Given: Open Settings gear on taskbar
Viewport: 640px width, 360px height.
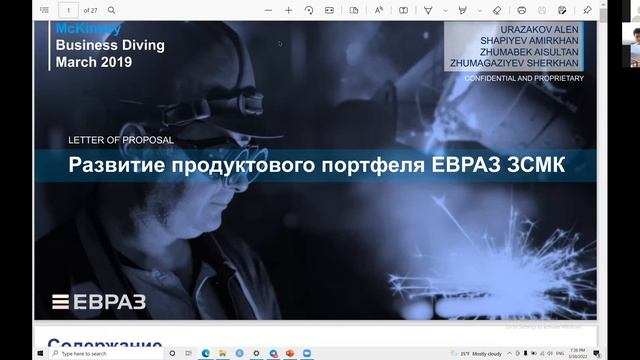Looking at the screenshot, I should click(x=256, y=353).
